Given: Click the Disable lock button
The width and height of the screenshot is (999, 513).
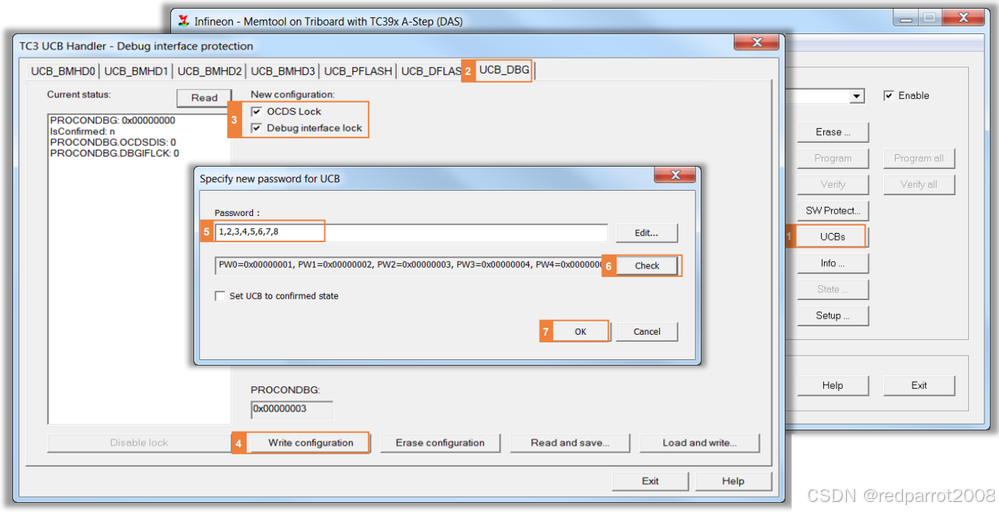Looking at the screenshot, I should click(139, 443).
